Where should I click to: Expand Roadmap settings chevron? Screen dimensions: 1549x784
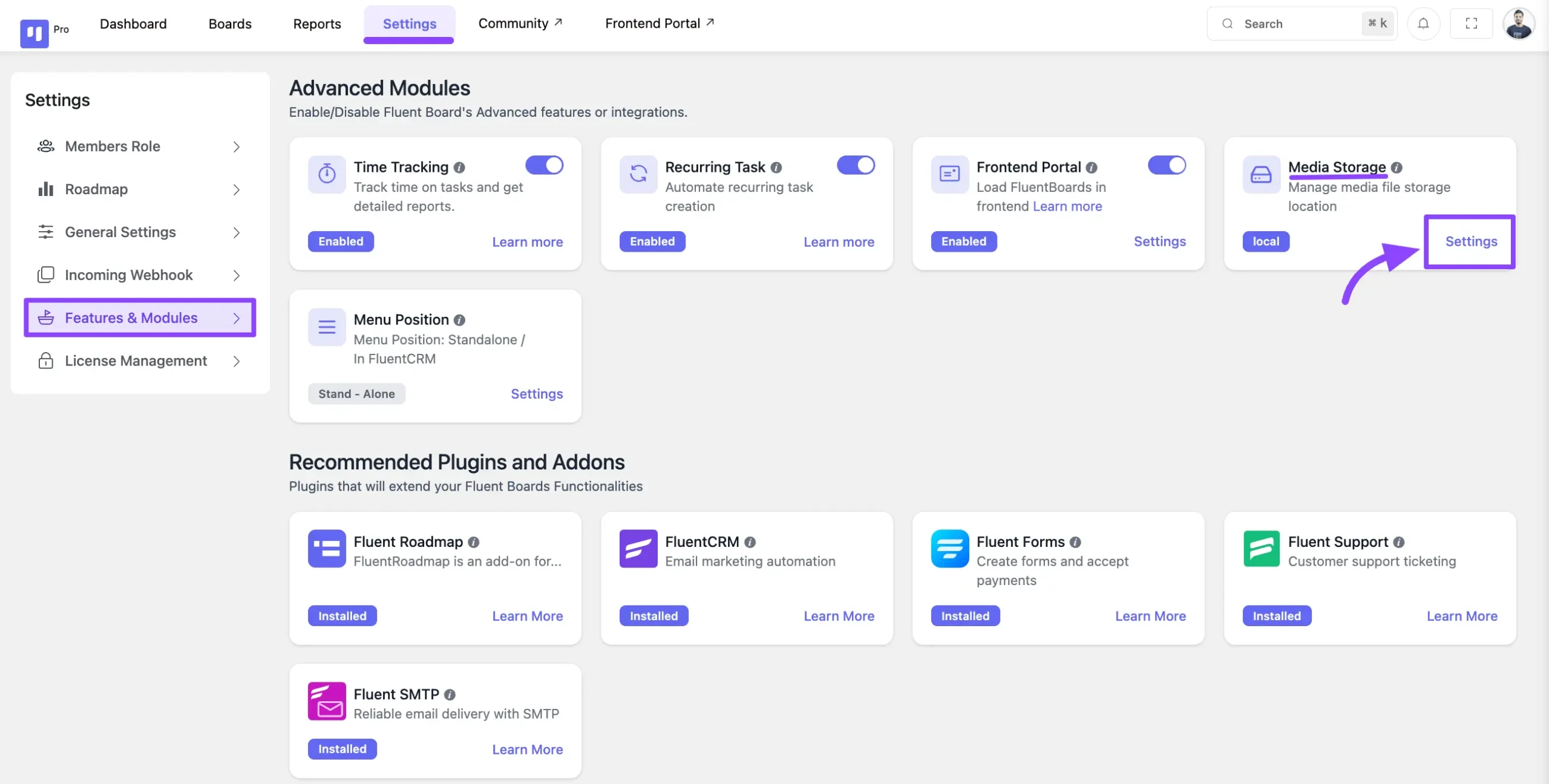click(237, 189)
